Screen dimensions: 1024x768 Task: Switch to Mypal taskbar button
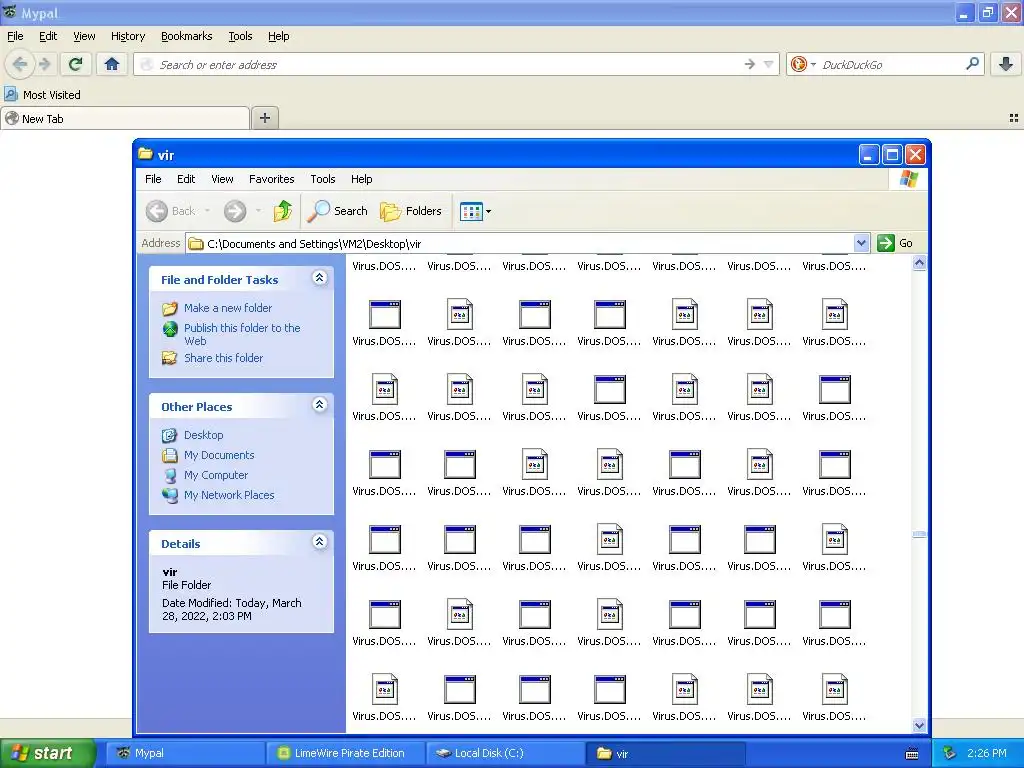(x=185, y=753)
